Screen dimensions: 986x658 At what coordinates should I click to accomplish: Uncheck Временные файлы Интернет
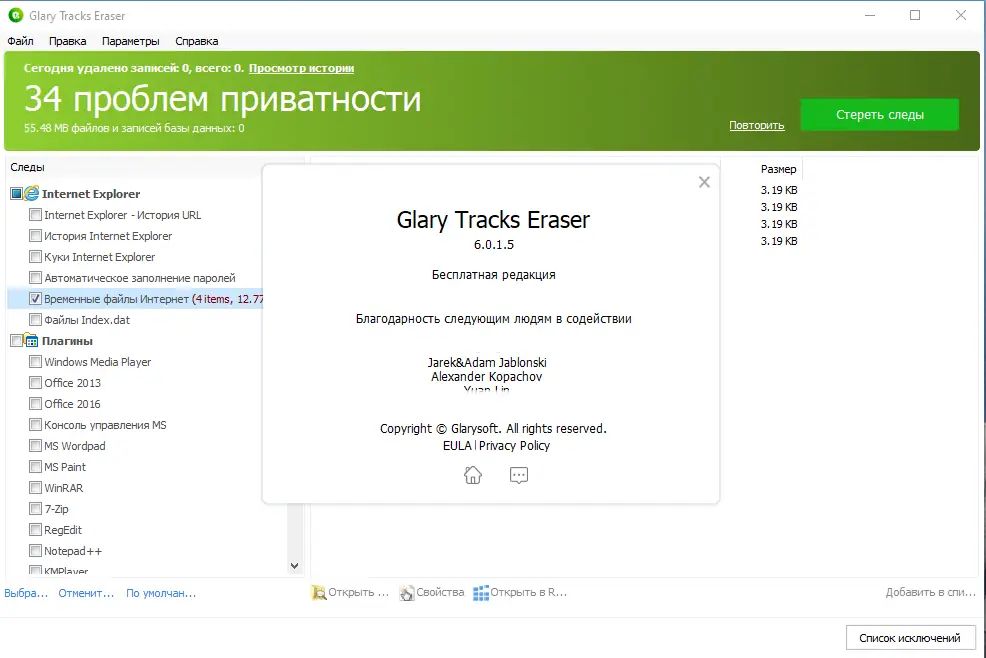tap(35, 298)
